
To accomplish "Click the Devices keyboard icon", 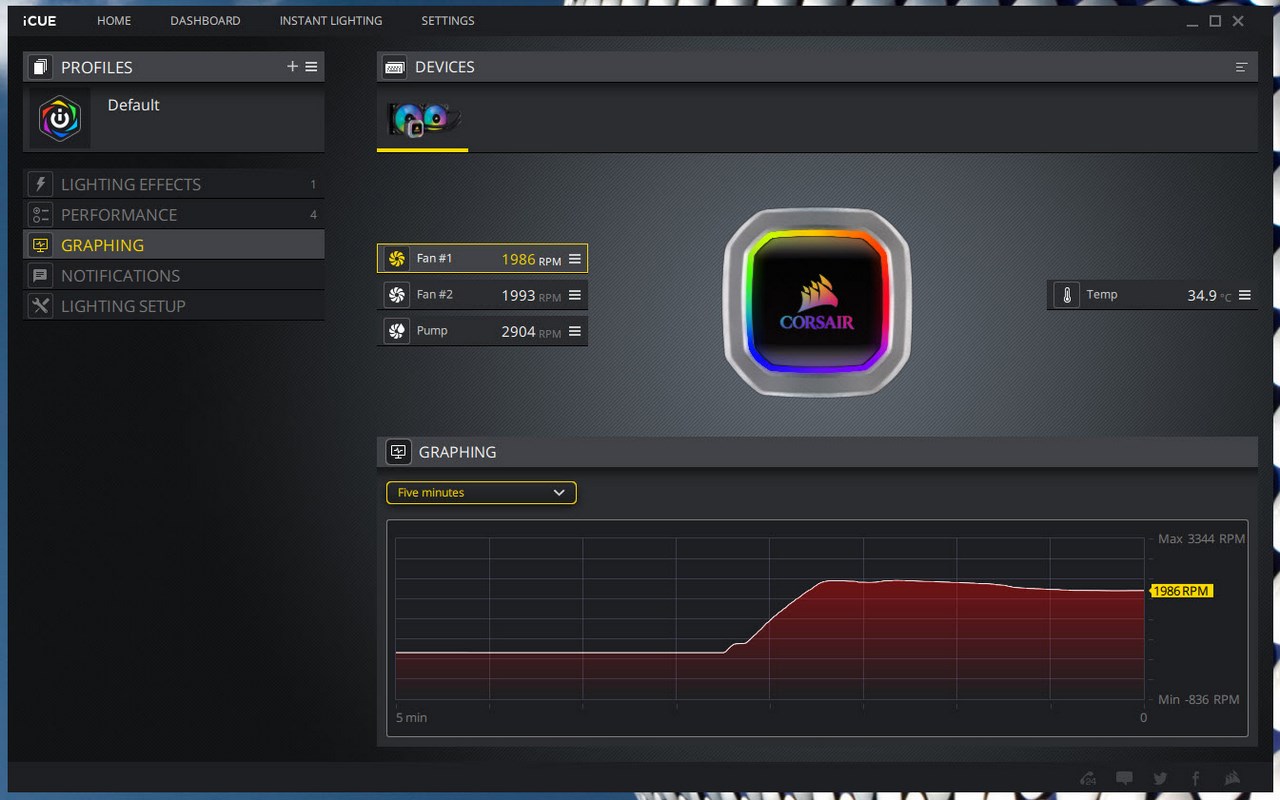I will pos(395,67).
